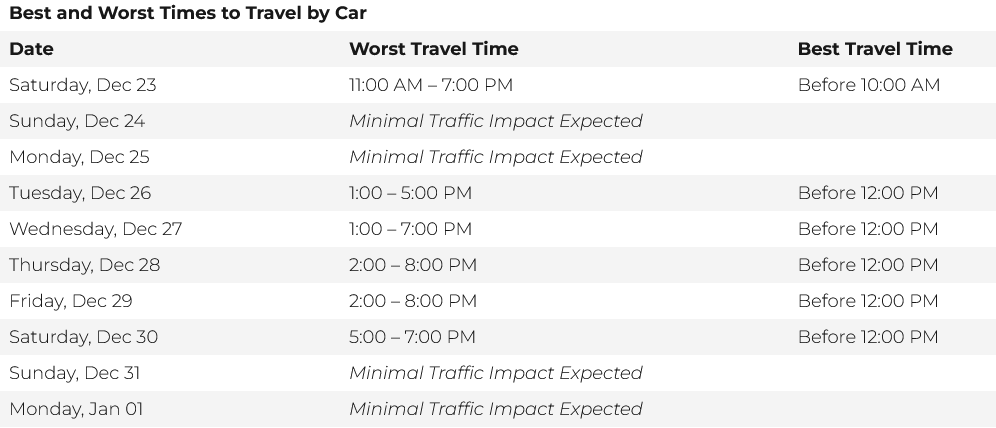The image size is (996, 428).
Task: Click Minimal Traffic Impact text for Monday, Jan 01
Action: 495,409
